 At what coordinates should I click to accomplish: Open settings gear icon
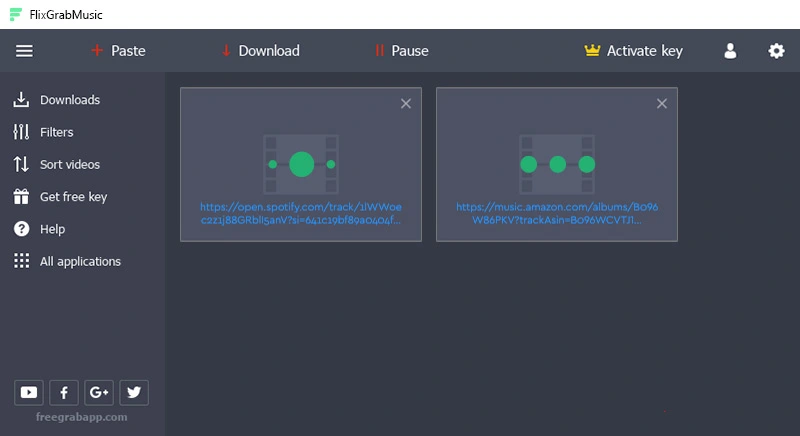pos(776,51)
